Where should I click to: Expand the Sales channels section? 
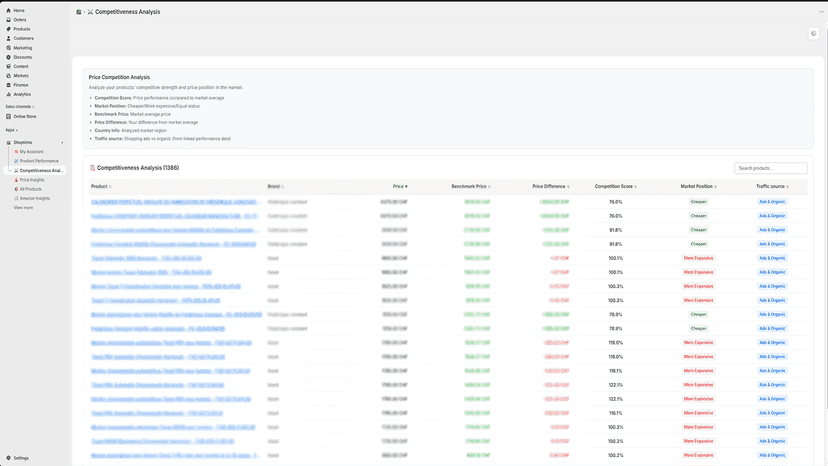(x=20, y=107)
